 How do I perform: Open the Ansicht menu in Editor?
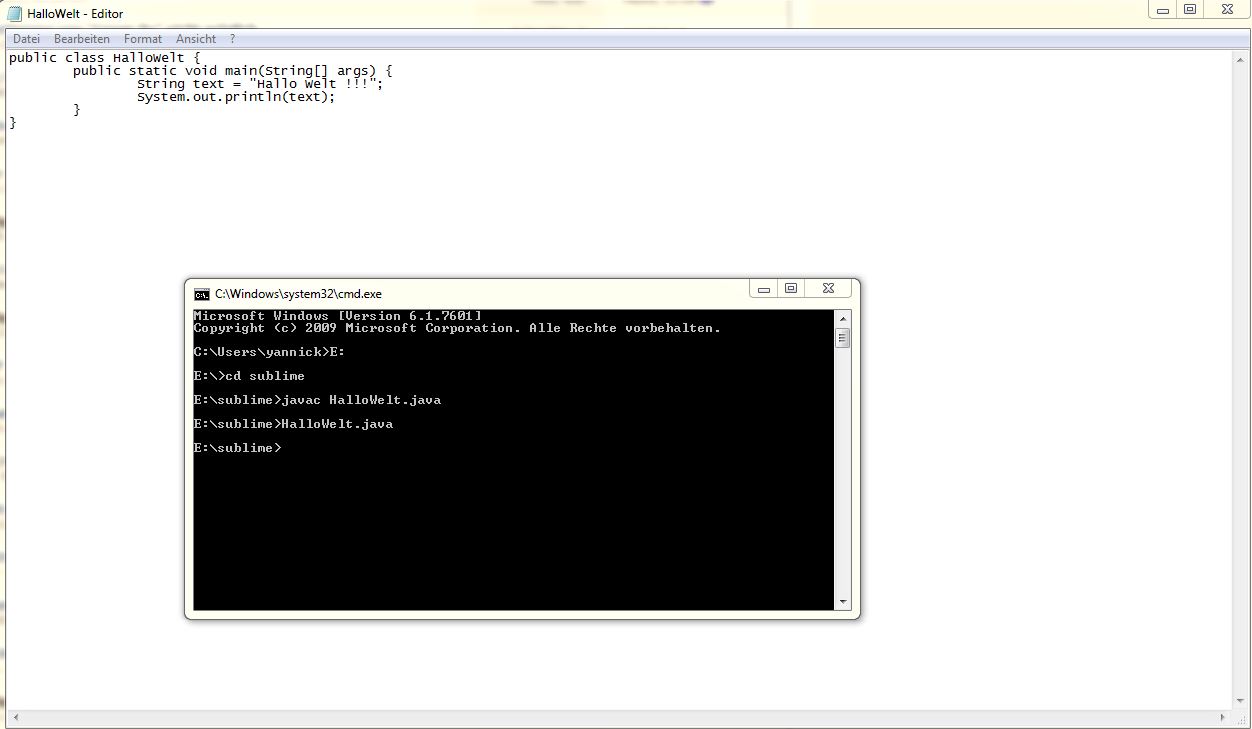(196, 39)
